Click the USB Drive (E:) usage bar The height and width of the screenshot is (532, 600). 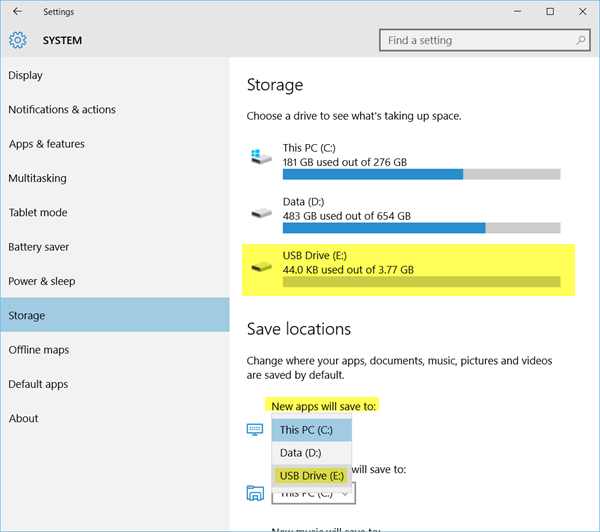(x=421, y=282)
